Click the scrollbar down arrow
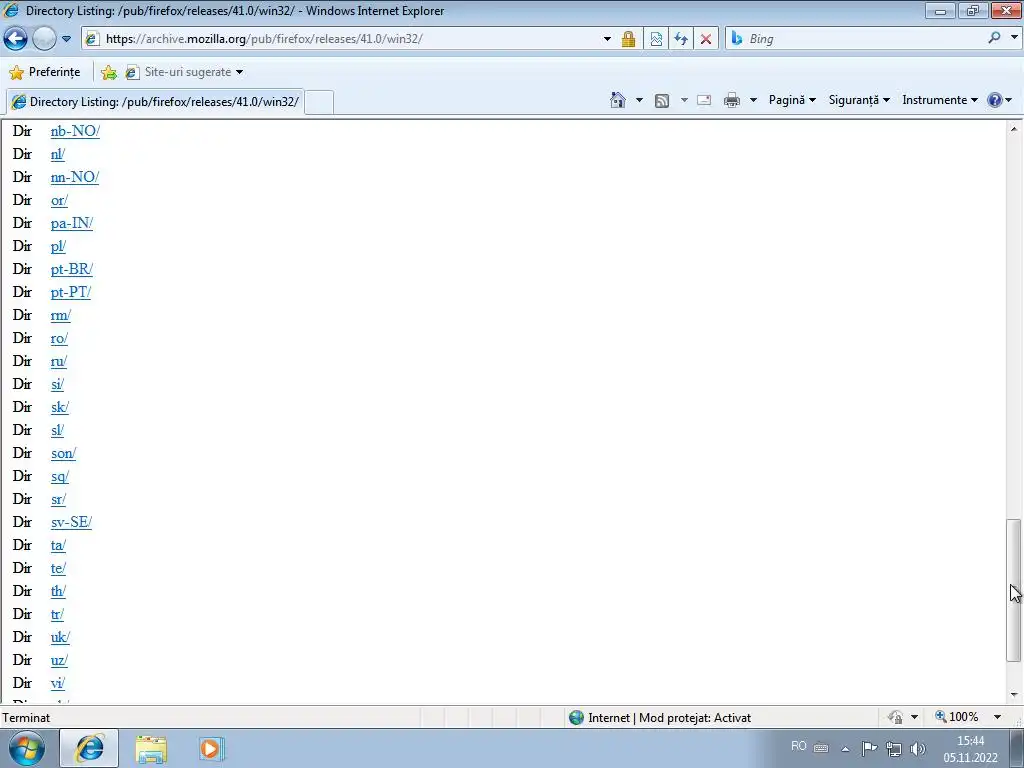 pos(1014,695)
